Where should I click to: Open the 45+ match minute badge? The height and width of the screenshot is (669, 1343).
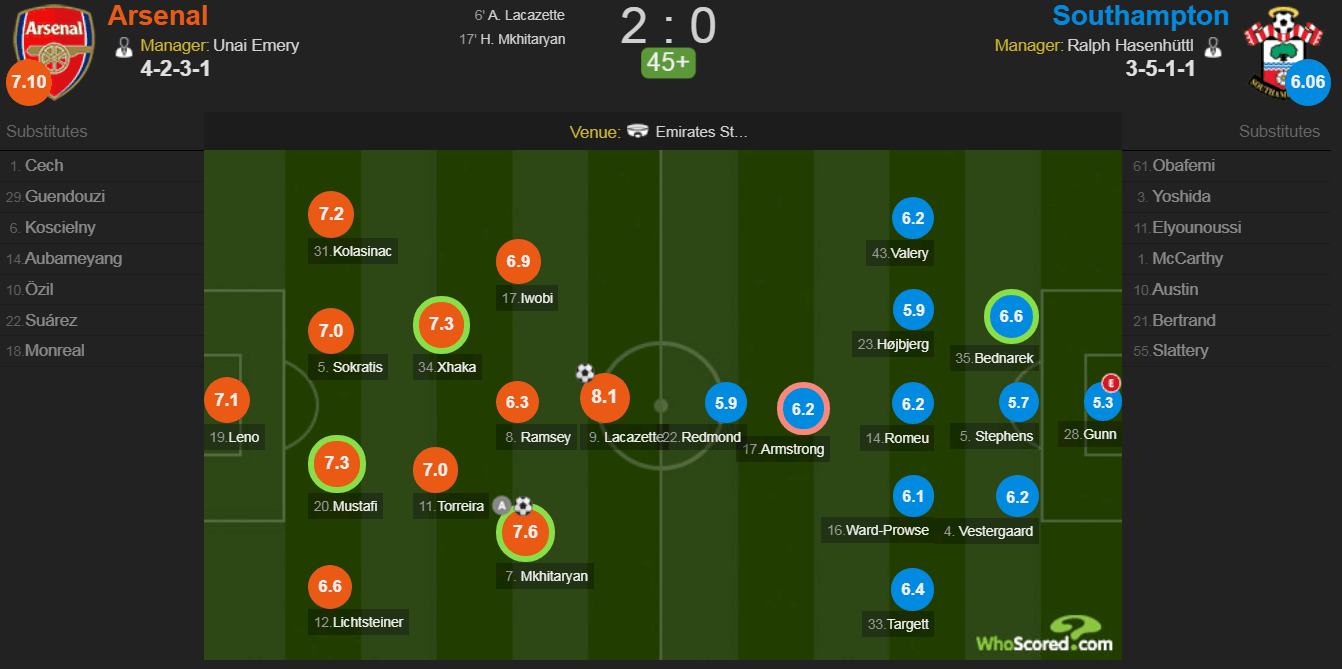point(668,62)
